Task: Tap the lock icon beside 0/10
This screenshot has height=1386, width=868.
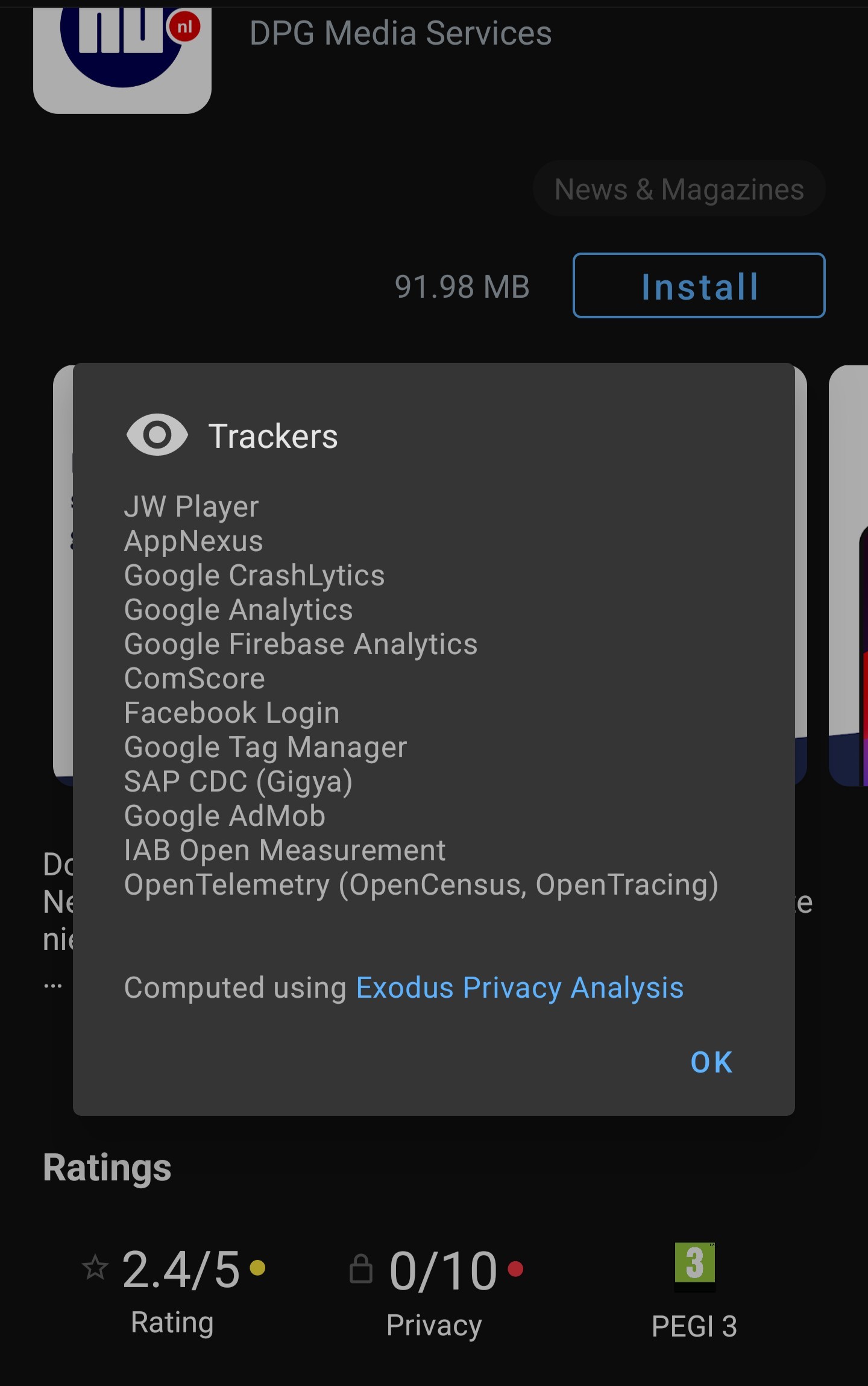Action: [x=361, y=1268]
